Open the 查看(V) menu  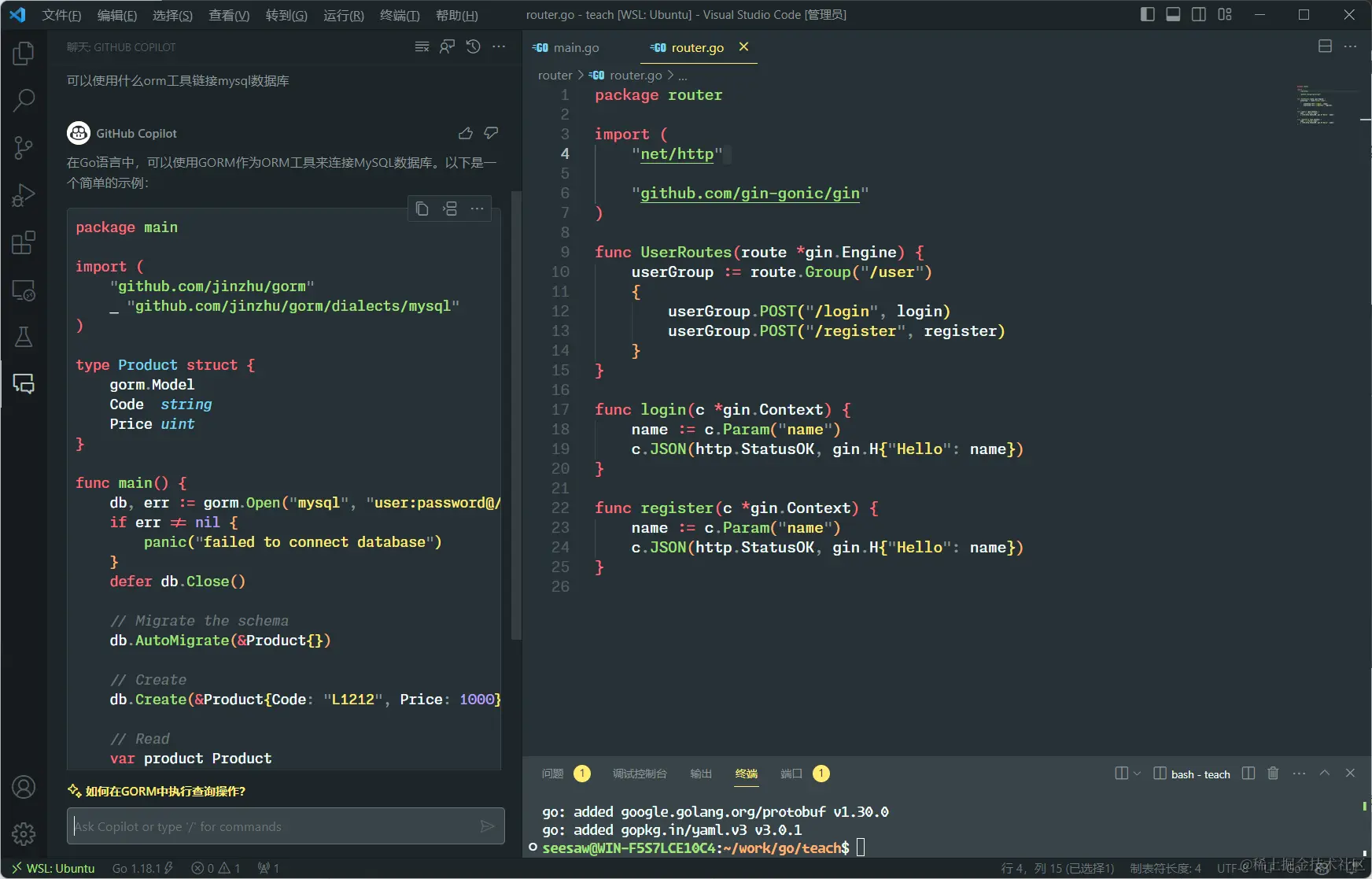[229, 15]
